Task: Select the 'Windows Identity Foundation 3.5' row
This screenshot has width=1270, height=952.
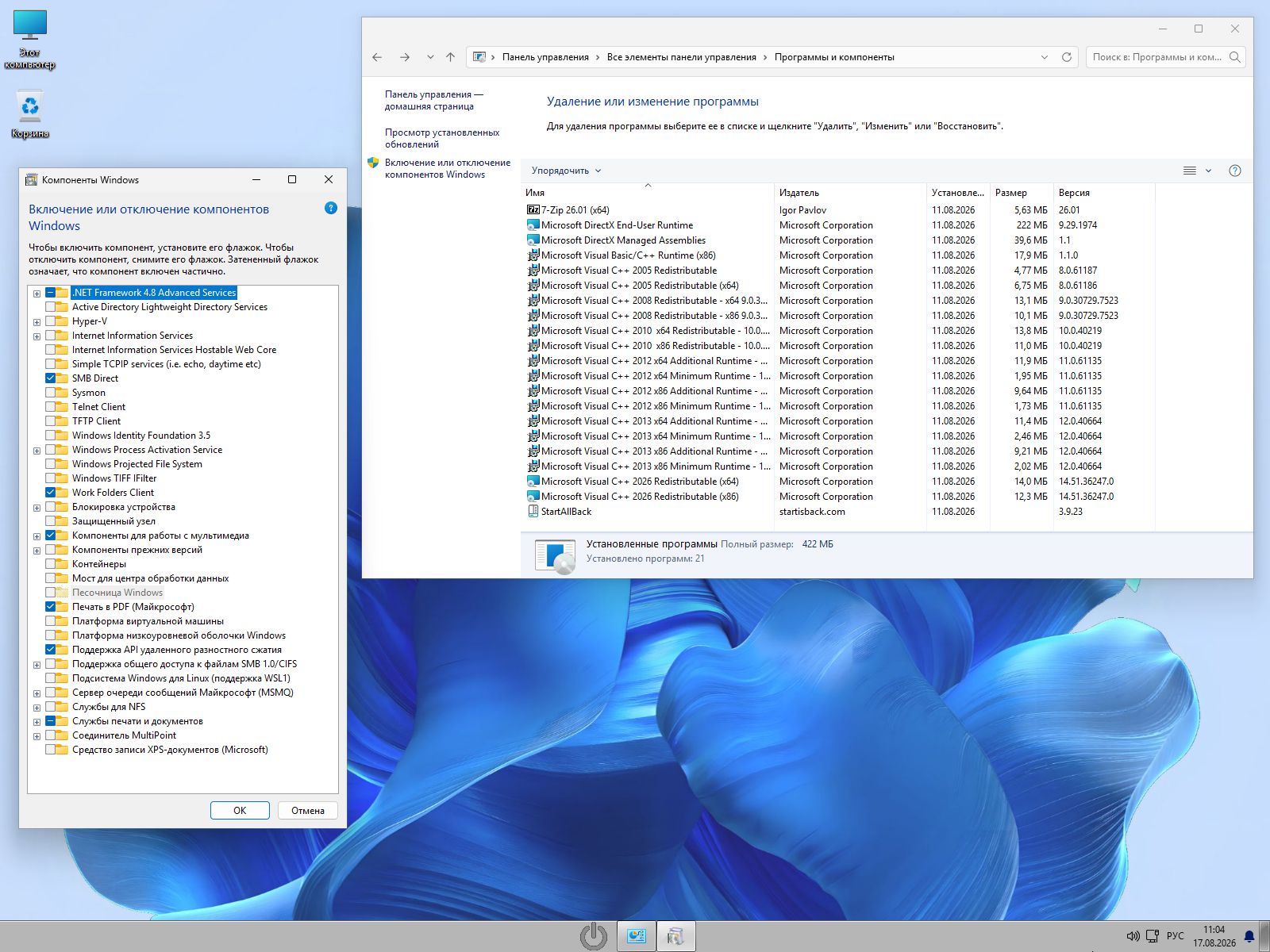Action: click(141, 436)
